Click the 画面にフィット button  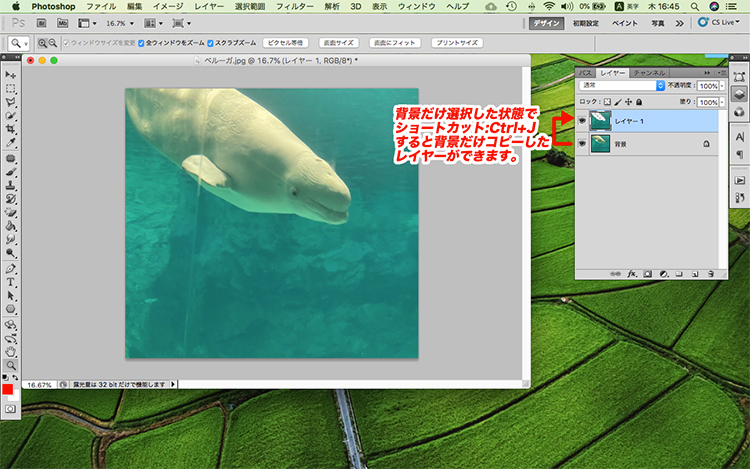[395, 43]
